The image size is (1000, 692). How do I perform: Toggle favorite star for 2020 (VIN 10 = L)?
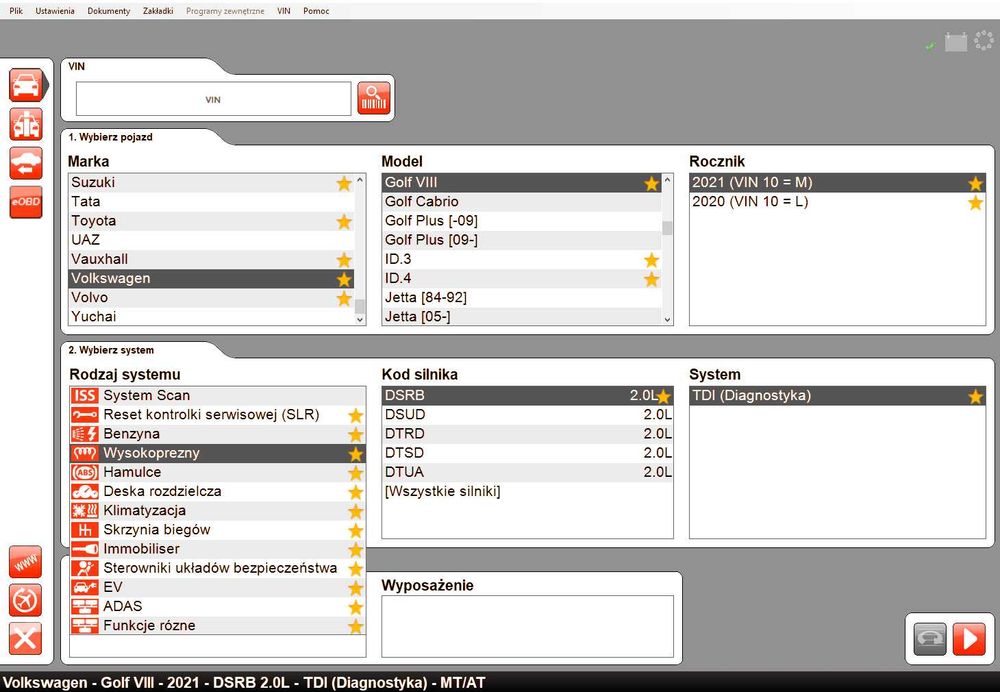(x=975, y=203)
